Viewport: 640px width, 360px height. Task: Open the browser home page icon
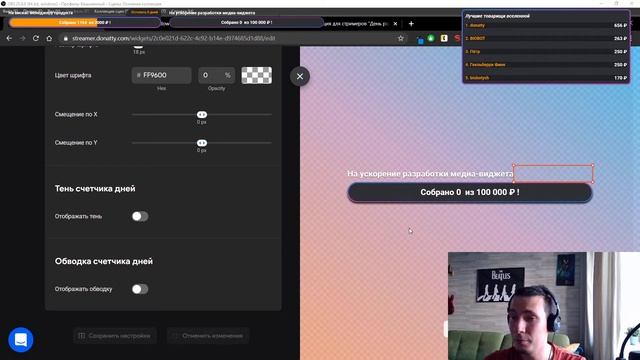coord(49,38)
